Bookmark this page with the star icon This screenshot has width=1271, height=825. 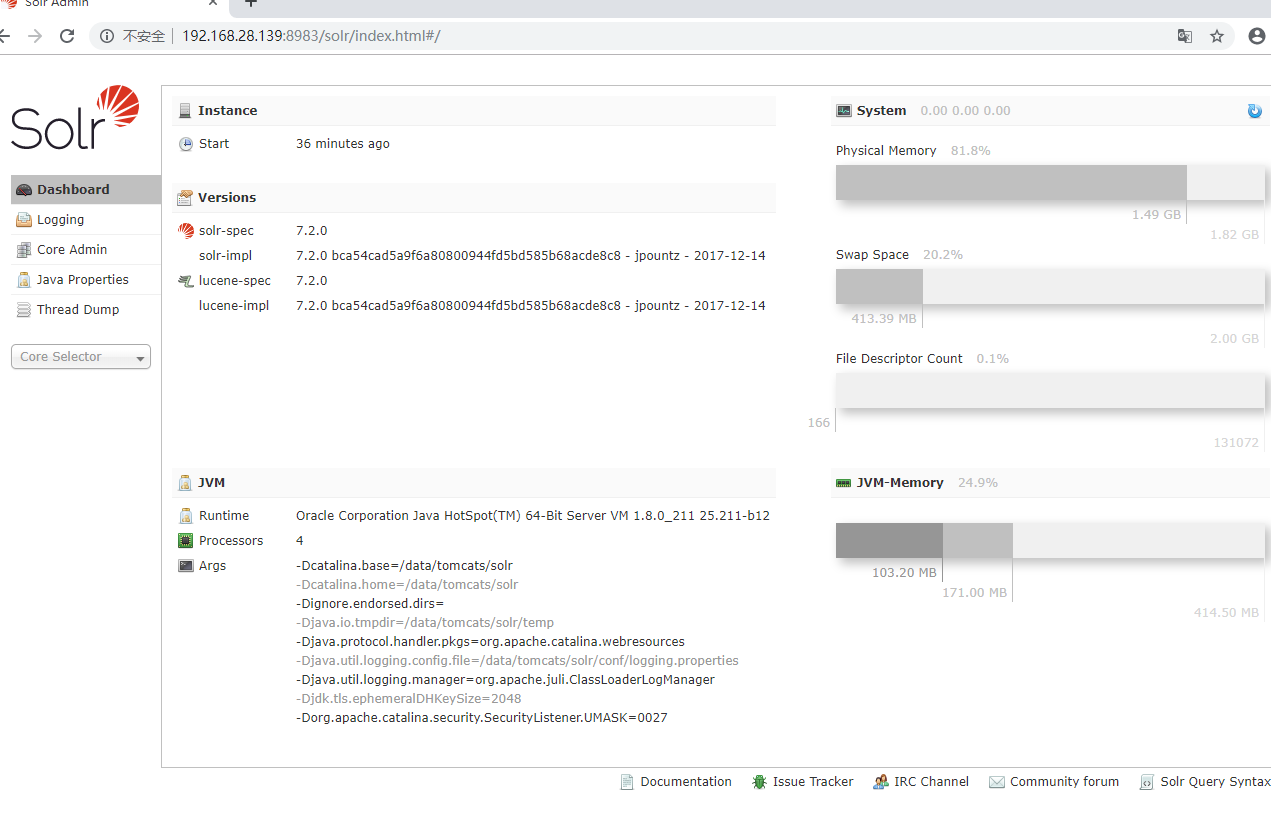point(1217,35)
